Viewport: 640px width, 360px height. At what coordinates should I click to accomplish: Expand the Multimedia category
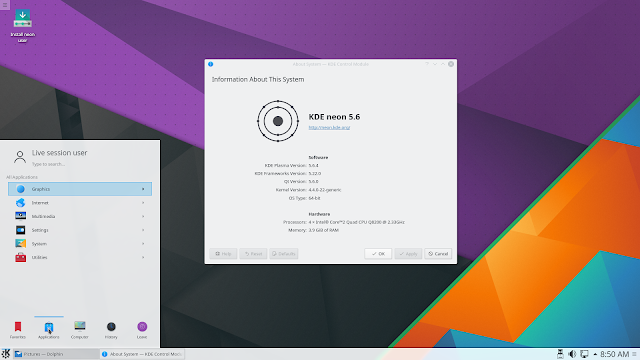point(80,216)
